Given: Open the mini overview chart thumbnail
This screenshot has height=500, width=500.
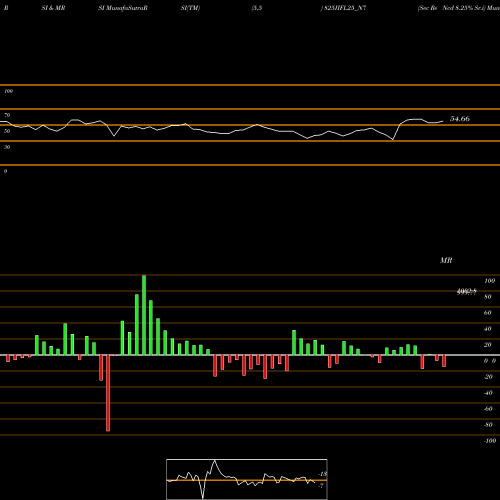Looking at the screenshot, I should 247,479.
